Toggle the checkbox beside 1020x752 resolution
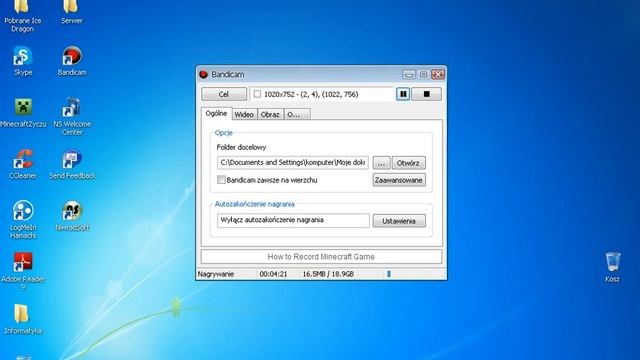 tap(257, 94)
